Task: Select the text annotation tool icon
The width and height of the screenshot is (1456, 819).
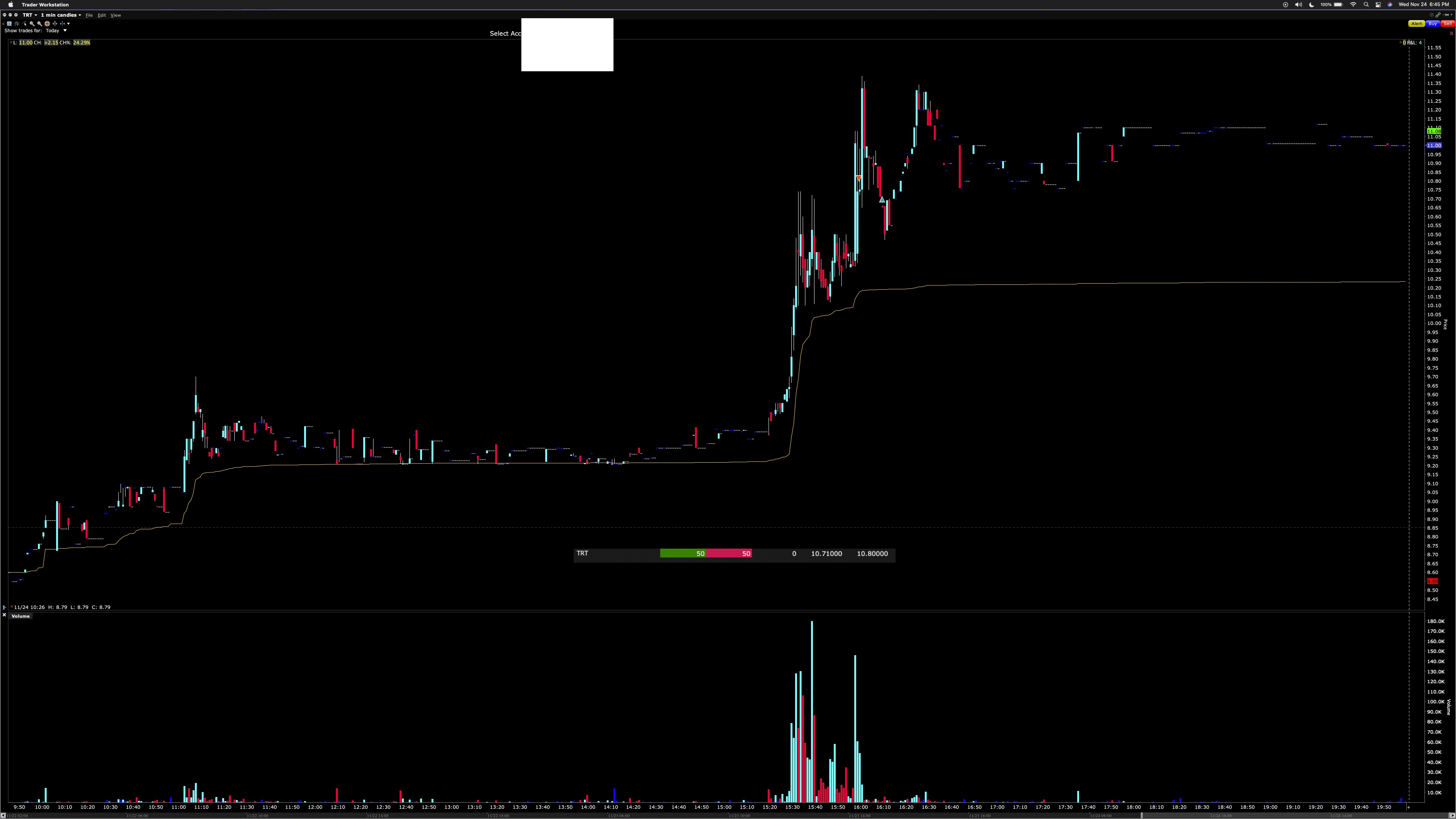Action: pos(9,24)
